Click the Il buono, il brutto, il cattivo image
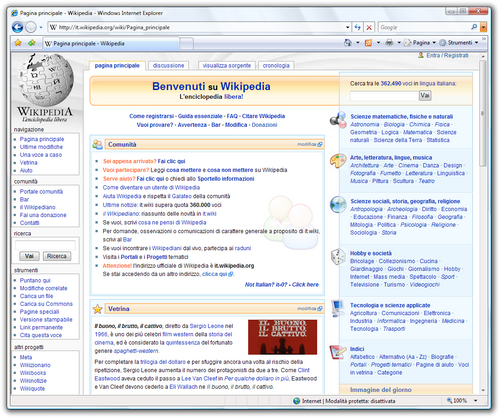The image size is (500, 418). [283, 337]
